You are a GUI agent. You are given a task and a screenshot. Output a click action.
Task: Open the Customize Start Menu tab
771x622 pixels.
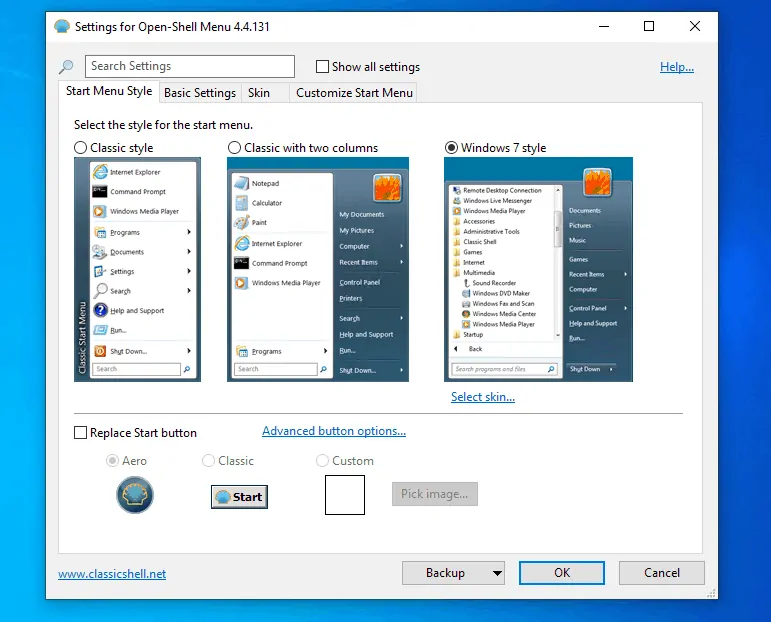click(x=354, y=93)
